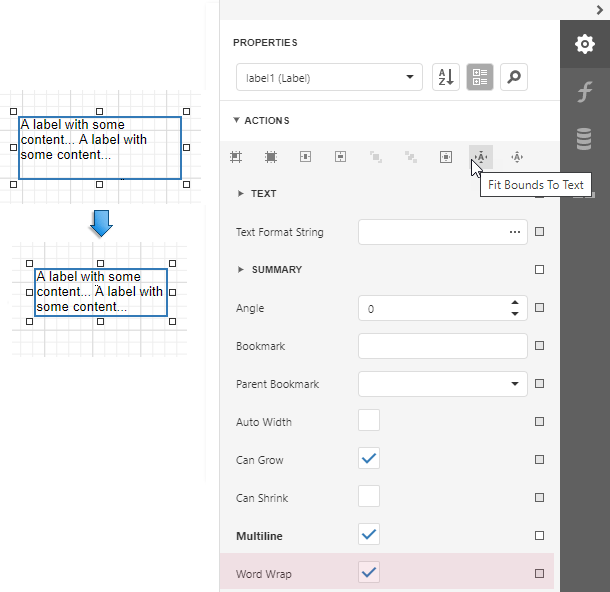The height and width of the screenshot is (592, 610).
Task: Click the Center Vertically action icon
Action: tap(340, 157)
